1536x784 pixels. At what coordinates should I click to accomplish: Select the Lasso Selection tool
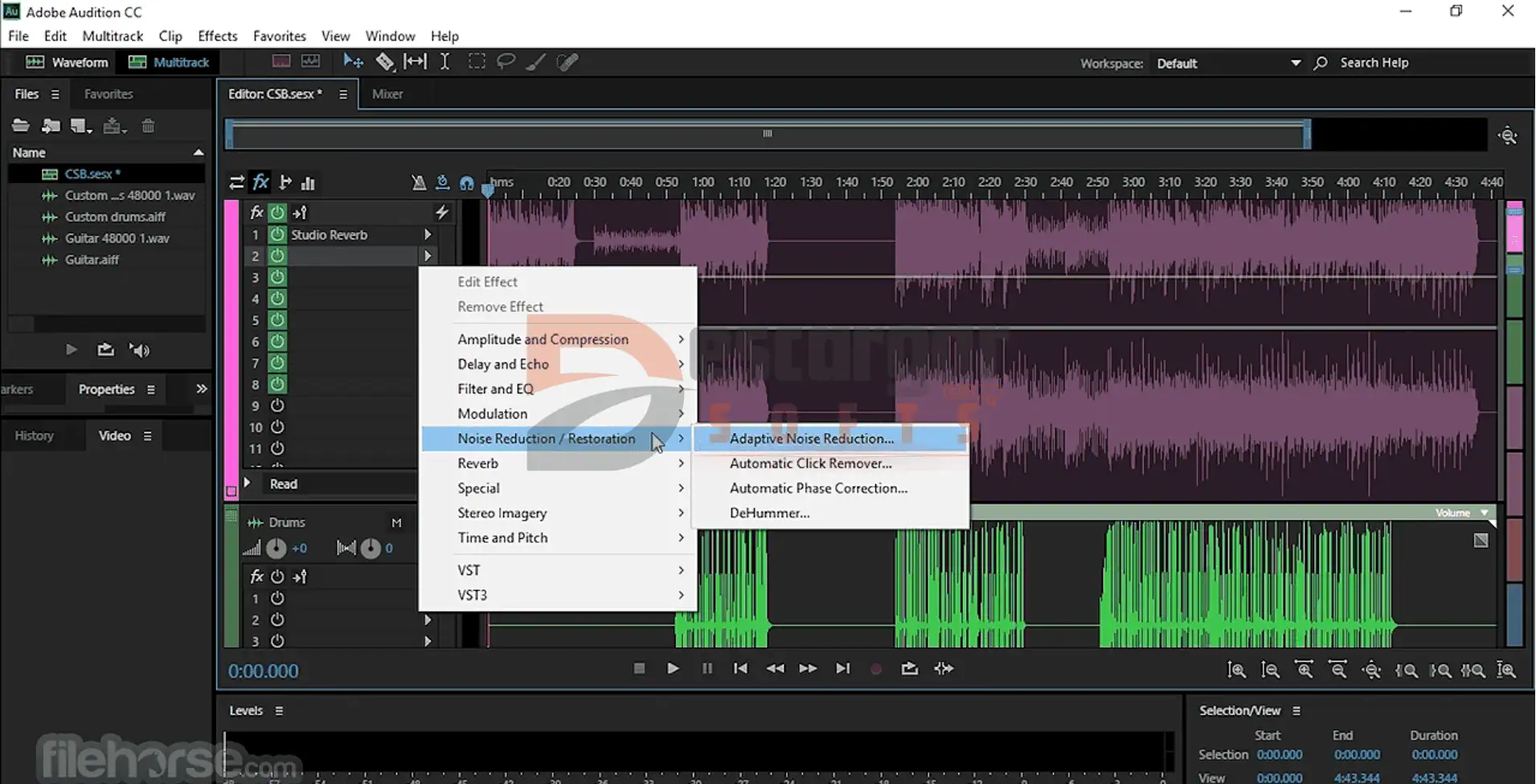click(x=506, y=62)
